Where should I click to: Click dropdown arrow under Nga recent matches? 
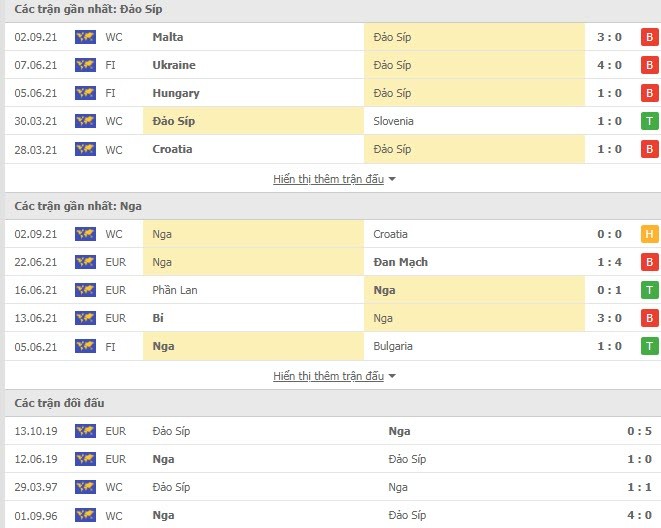pos(392,376)
